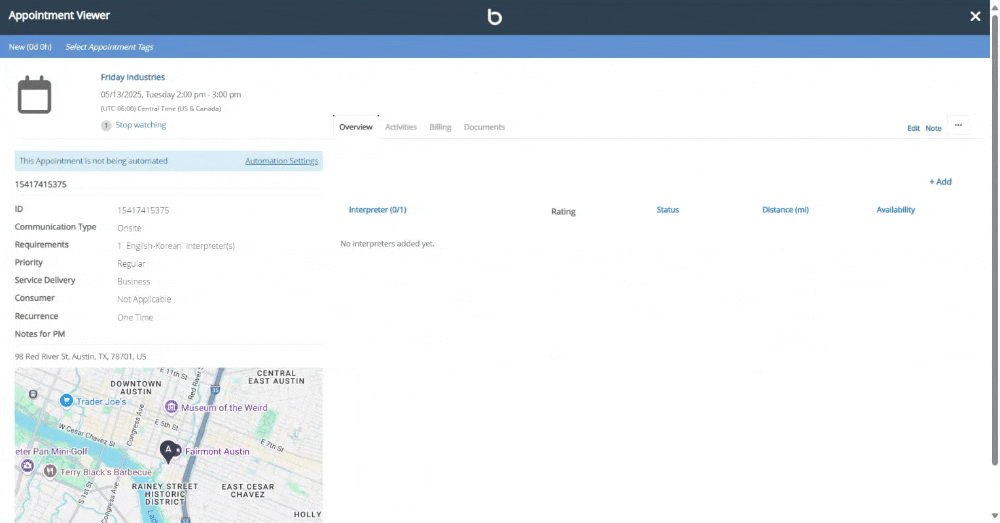Viewport: 1000px width, 523px height.
Task: Click the Business service delivery value
Action: (x=134, y=281)
